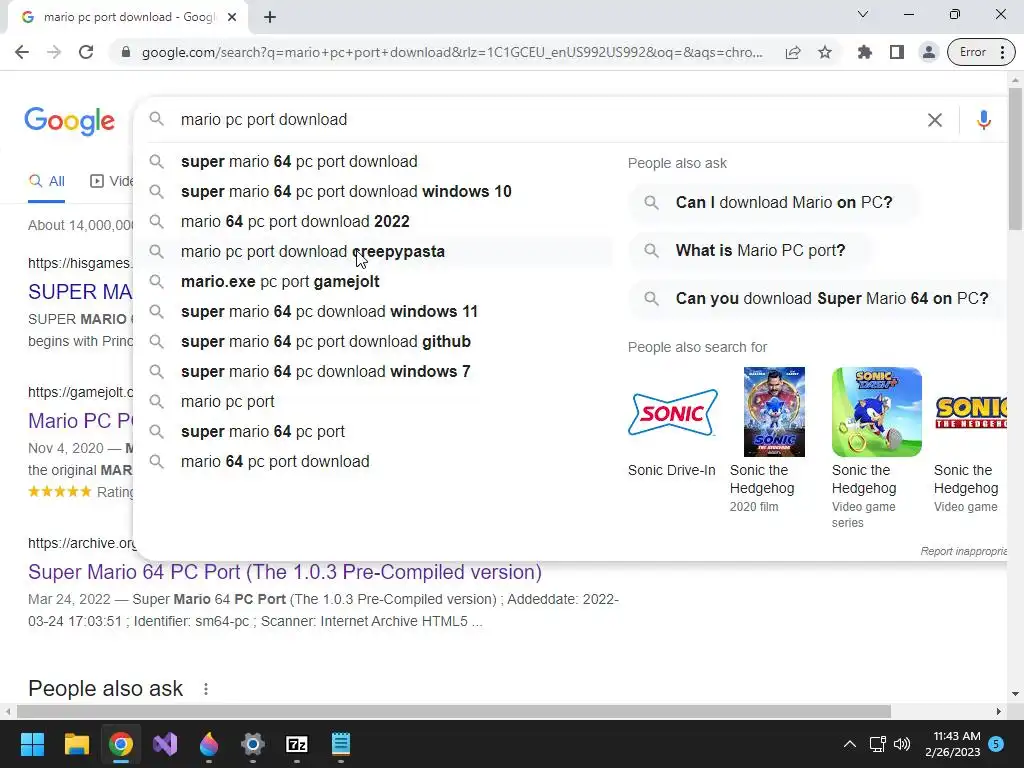Viewport: 1024px width, 768px height.
Task: Close the mario pc port download tab
Action: pyautogui.click(x=232, y=17)
